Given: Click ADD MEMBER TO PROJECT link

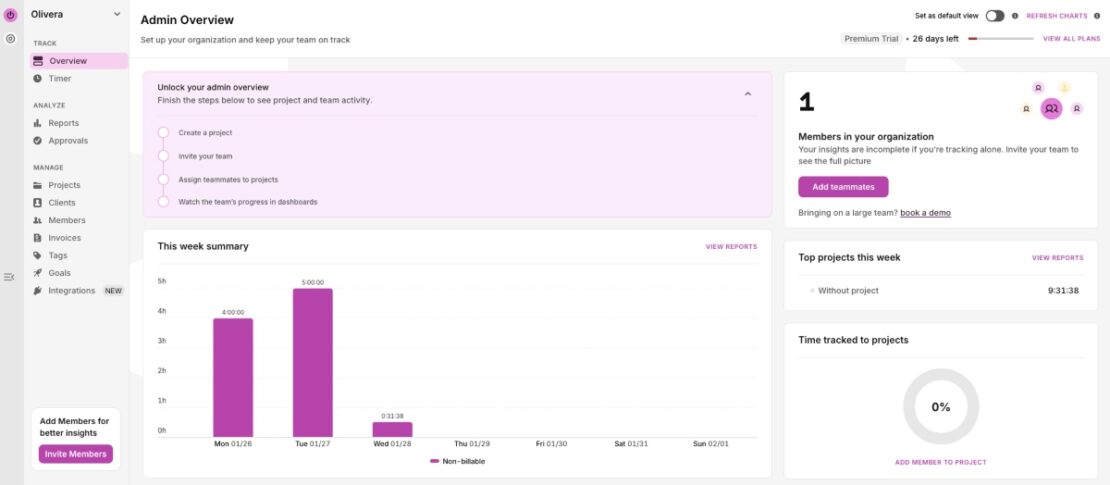Looking at the screenshot, I should tap(941, 462).
